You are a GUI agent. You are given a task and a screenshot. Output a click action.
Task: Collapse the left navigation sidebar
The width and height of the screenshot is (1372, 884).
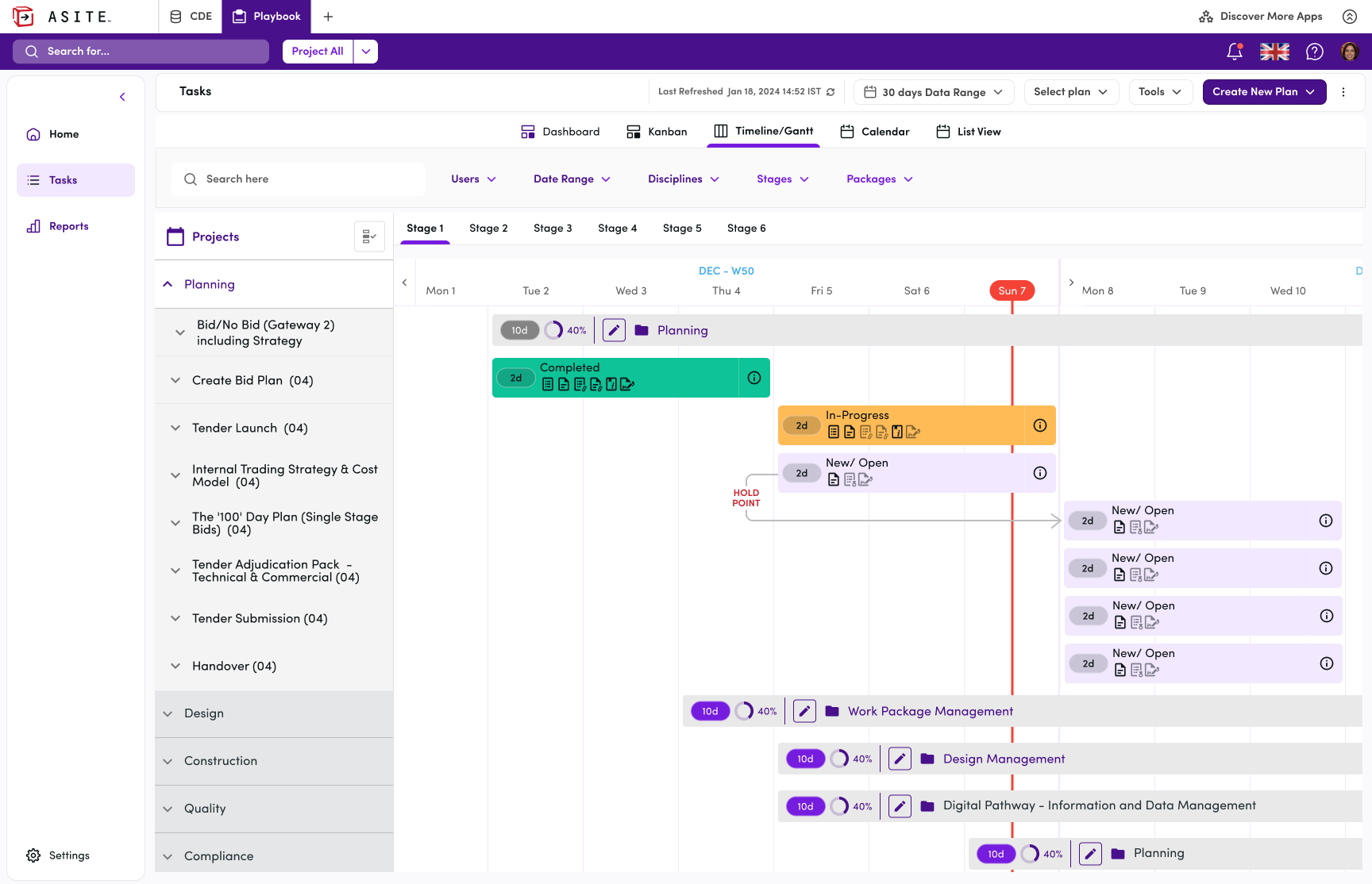[x=122, y=96]
